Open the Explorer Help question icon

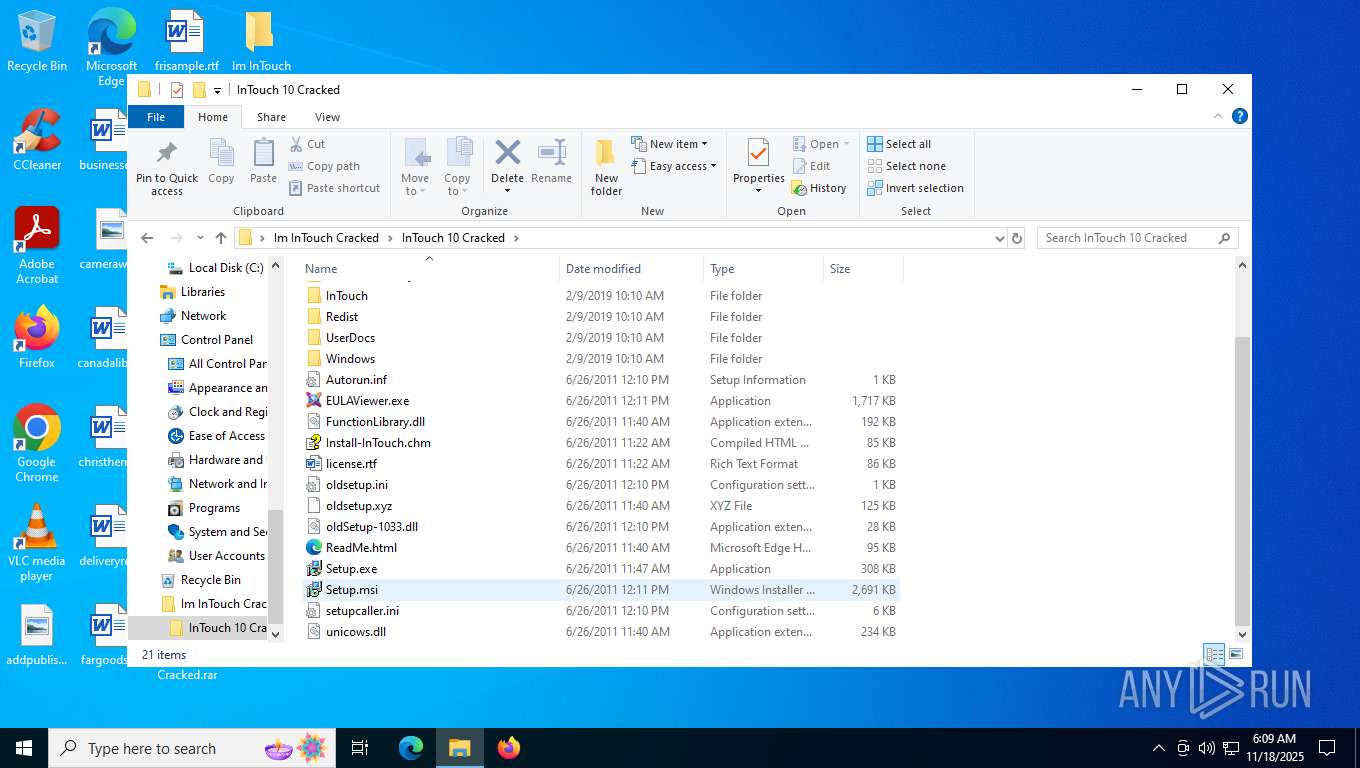(x=1240, y=117)
